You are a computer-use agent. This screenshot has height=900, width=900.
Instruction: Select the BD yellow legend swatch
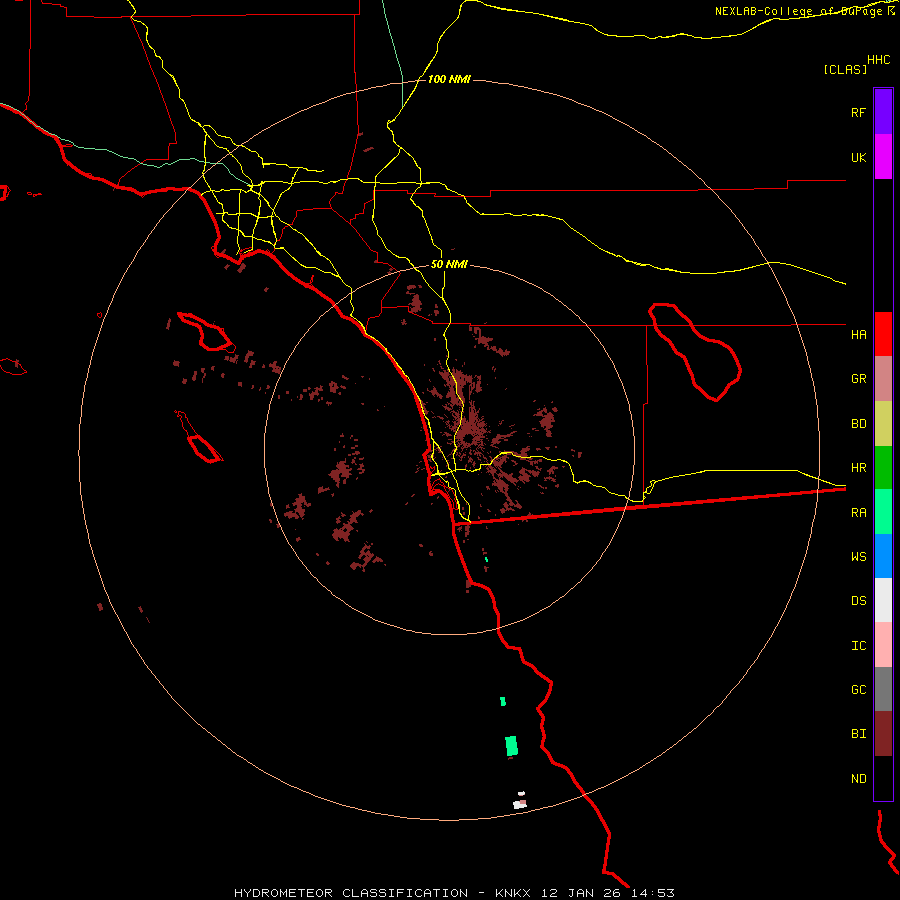[x=883, y=423]
